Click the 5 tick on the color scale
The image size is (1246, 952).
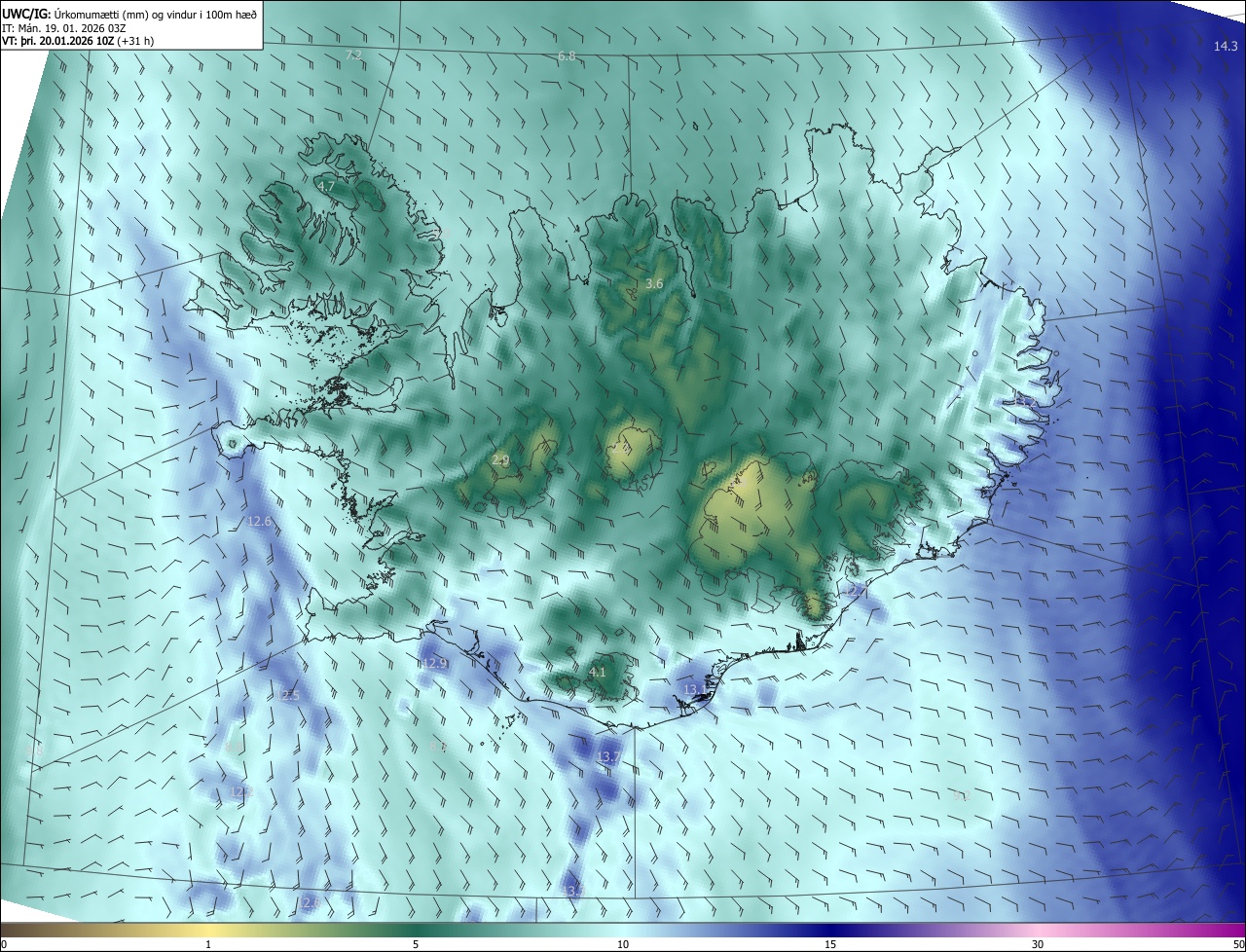416,945
